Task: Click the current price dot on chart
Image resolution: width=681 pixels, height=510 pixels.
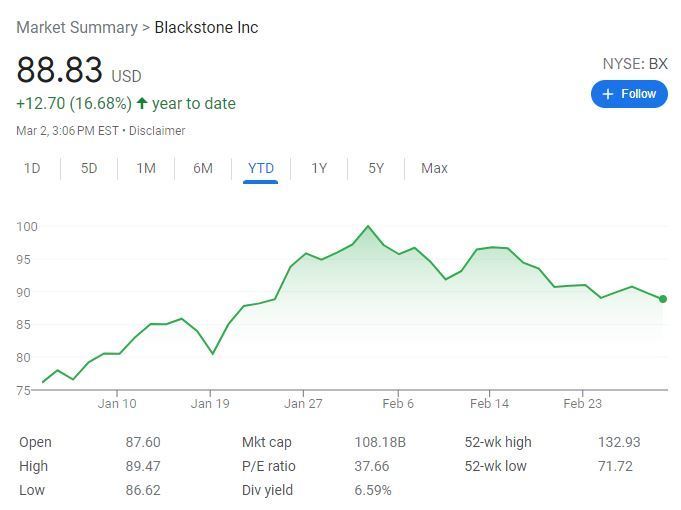Action: point(663,299)
